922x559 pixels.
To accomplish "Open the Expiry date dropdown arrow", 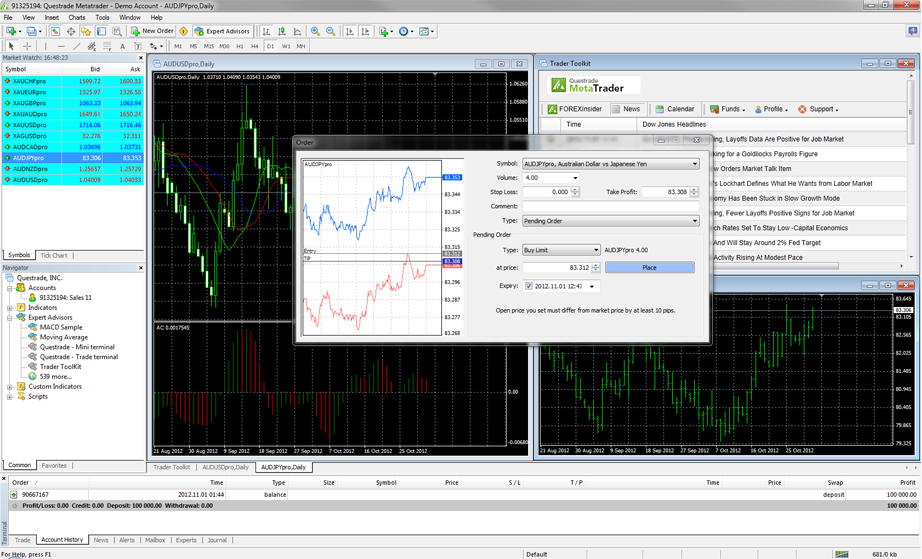I will (592, 286).
